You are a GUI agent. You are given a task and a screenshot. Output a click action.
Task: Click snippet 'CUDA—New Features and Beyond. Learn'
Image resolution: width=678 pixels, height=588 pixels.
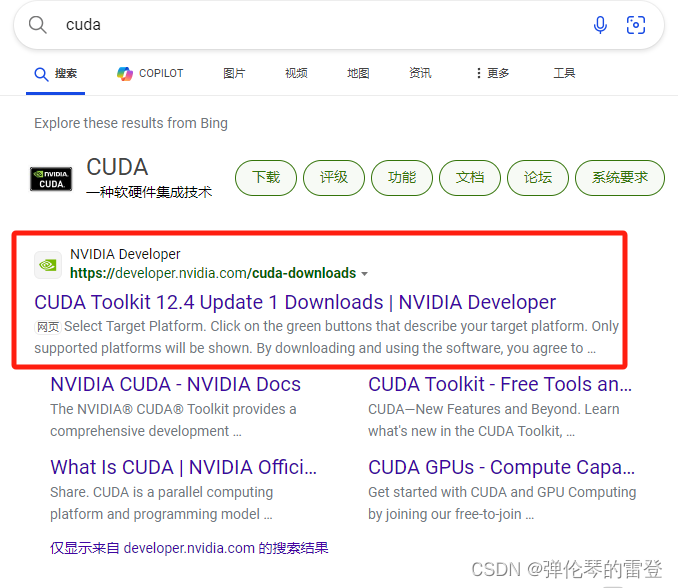click(x=493, y=409)
